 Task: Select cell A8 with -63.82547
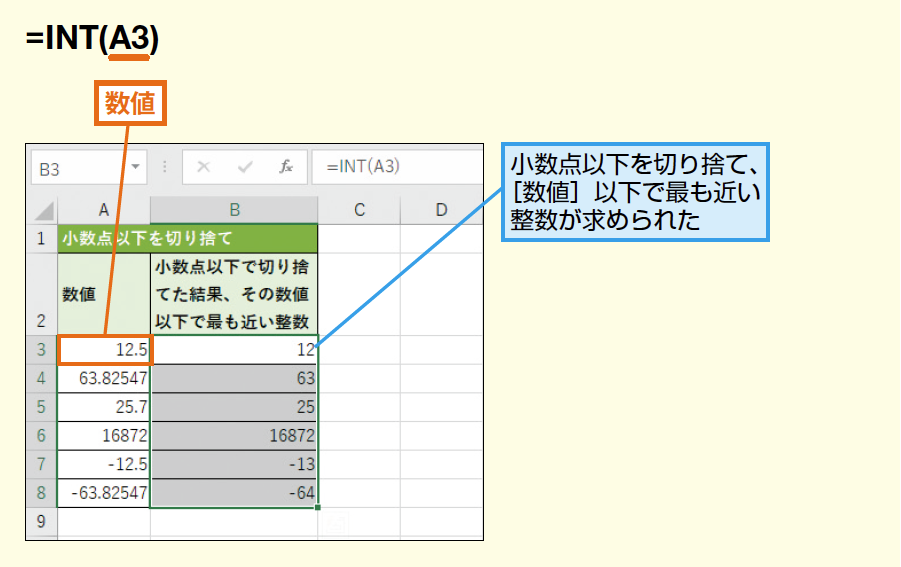(x=104, y=493)
